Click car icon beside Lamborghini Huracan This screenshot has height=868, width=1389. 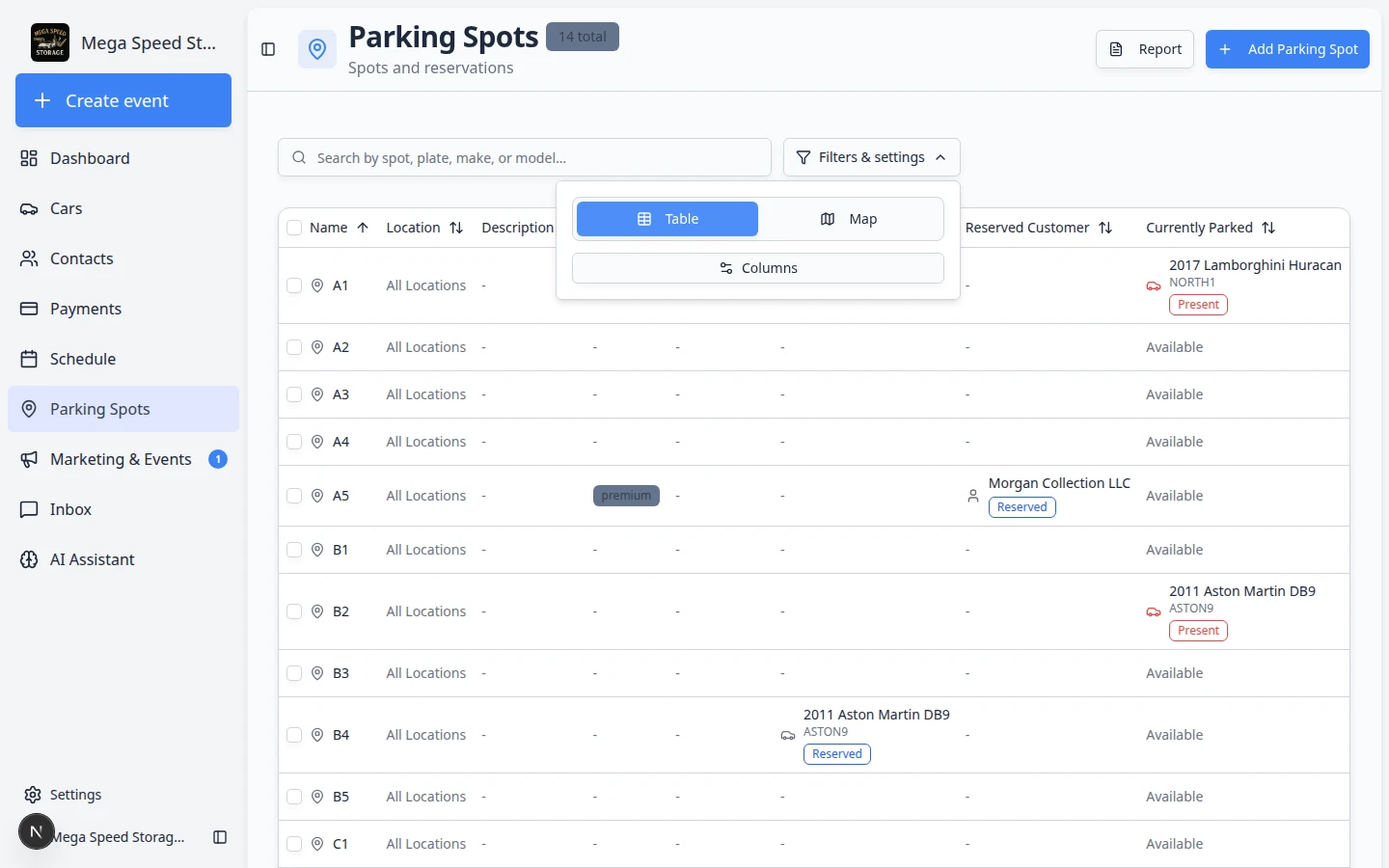point(1154,286)
